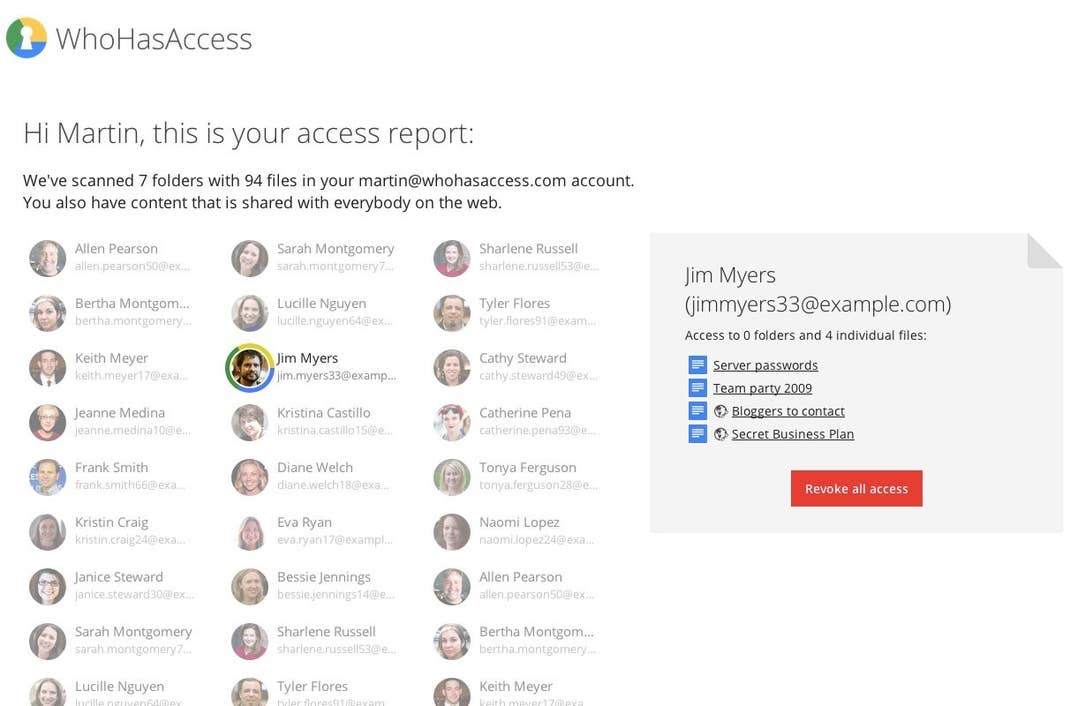
Task: Open the Bloggers to contact link
Action: click(788, 411)
